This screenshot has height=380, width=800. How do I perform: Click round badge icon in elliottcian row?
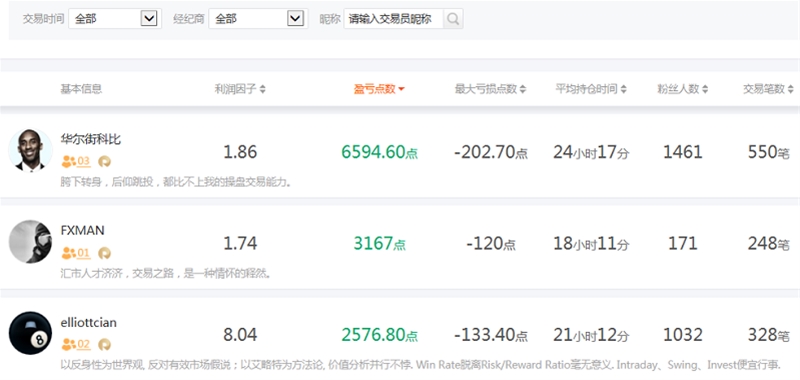coord(105,344)
